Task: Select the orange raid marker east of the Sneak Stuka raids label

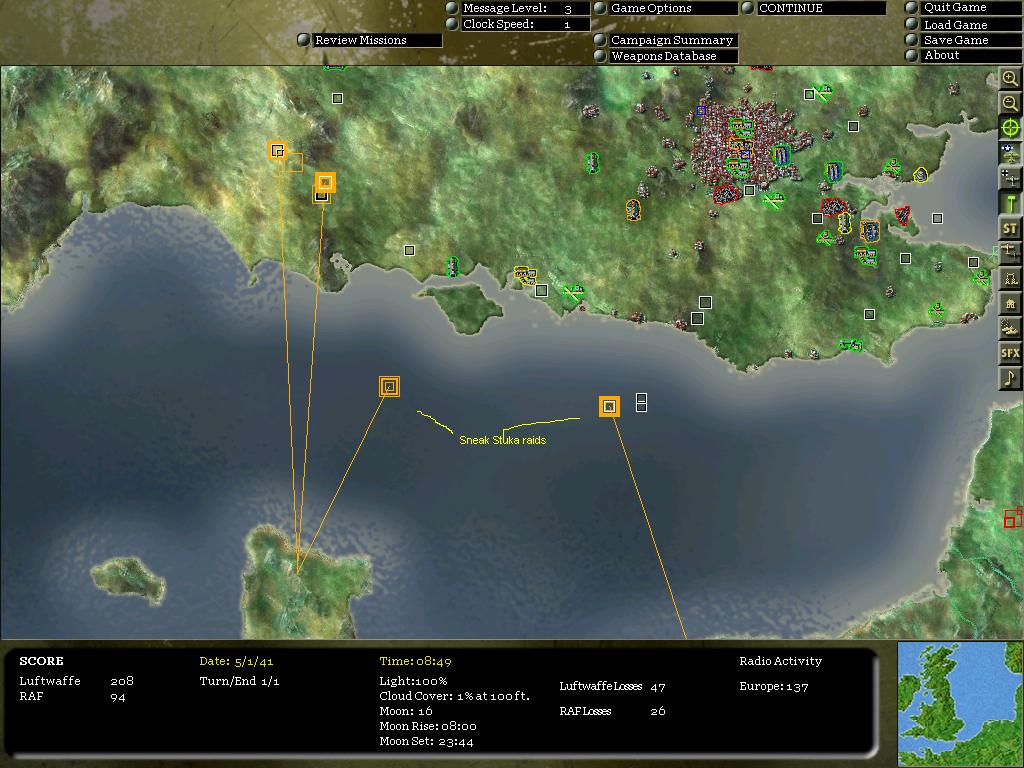Action: [x=609, y=407]
